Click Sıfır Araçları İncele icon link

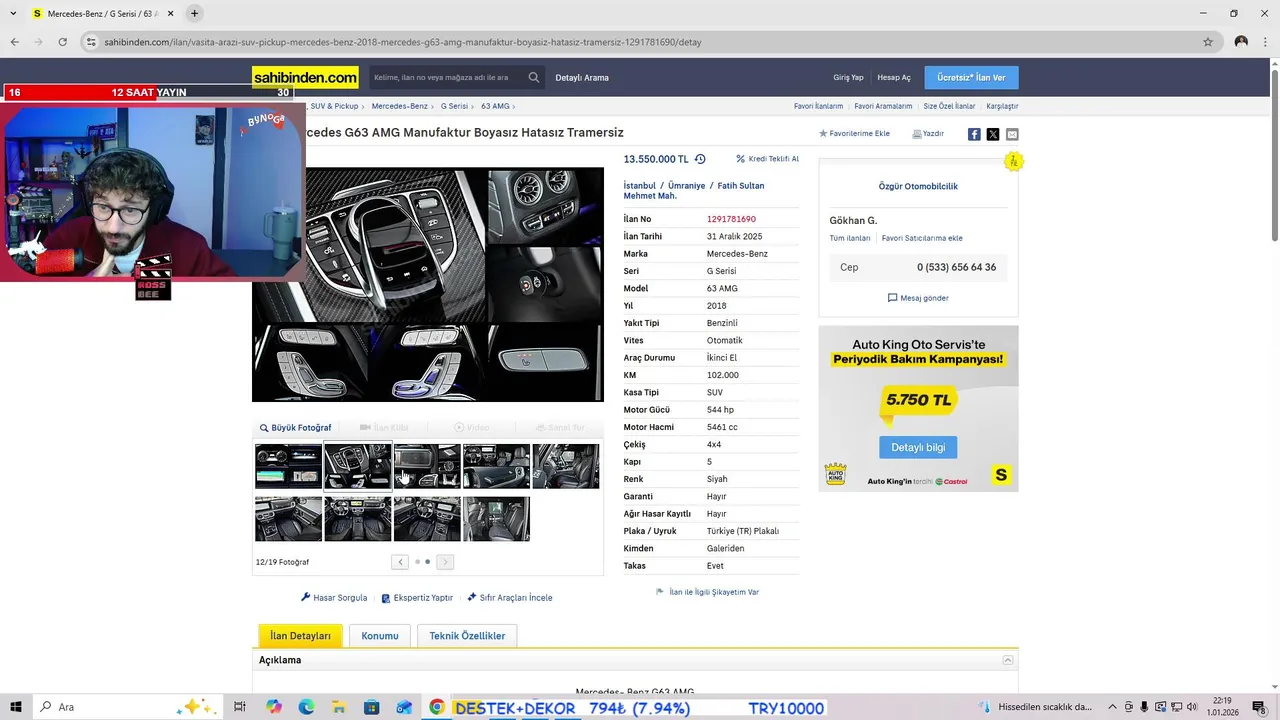(x=509, y=598)
